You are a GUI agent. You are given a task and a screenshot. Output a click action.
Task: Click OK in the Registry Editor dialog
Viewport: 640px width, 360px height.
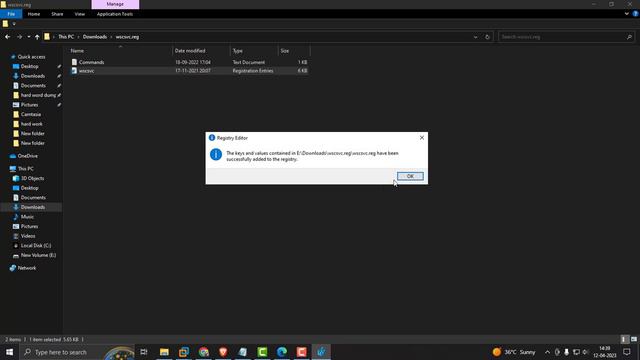coord(410,176)
